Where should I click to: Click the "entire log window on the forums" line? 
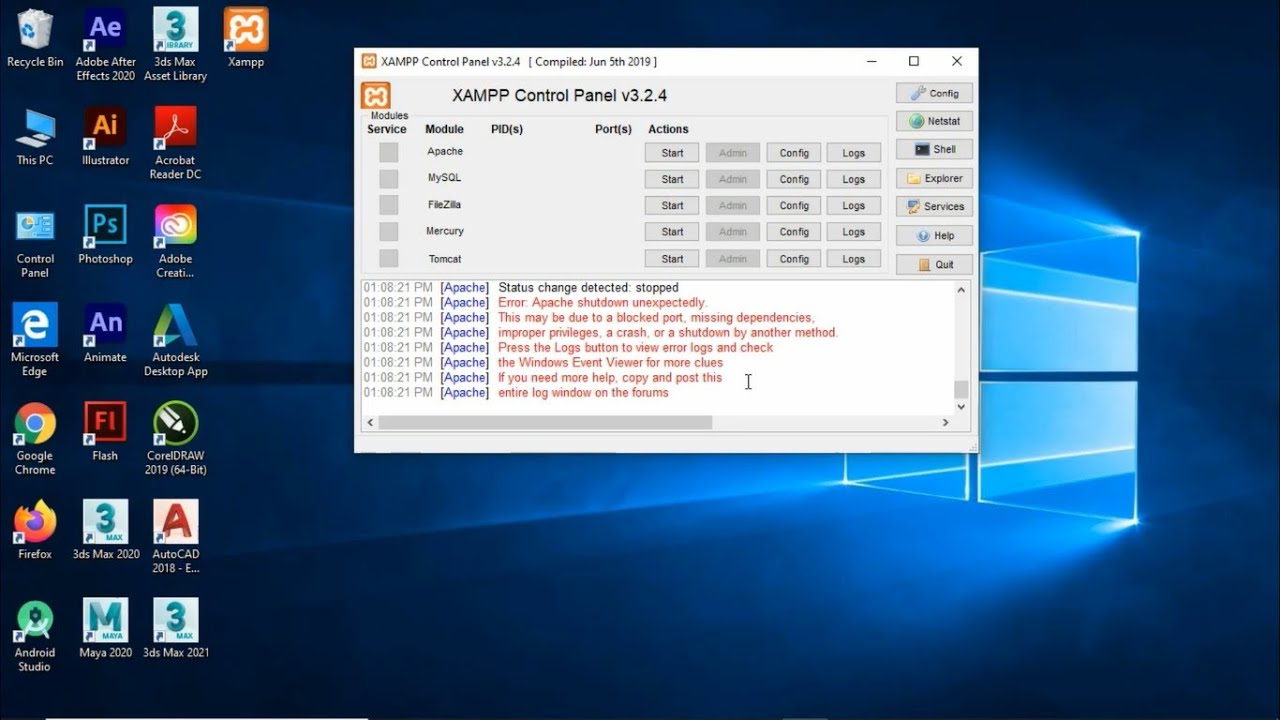[583, 393]
